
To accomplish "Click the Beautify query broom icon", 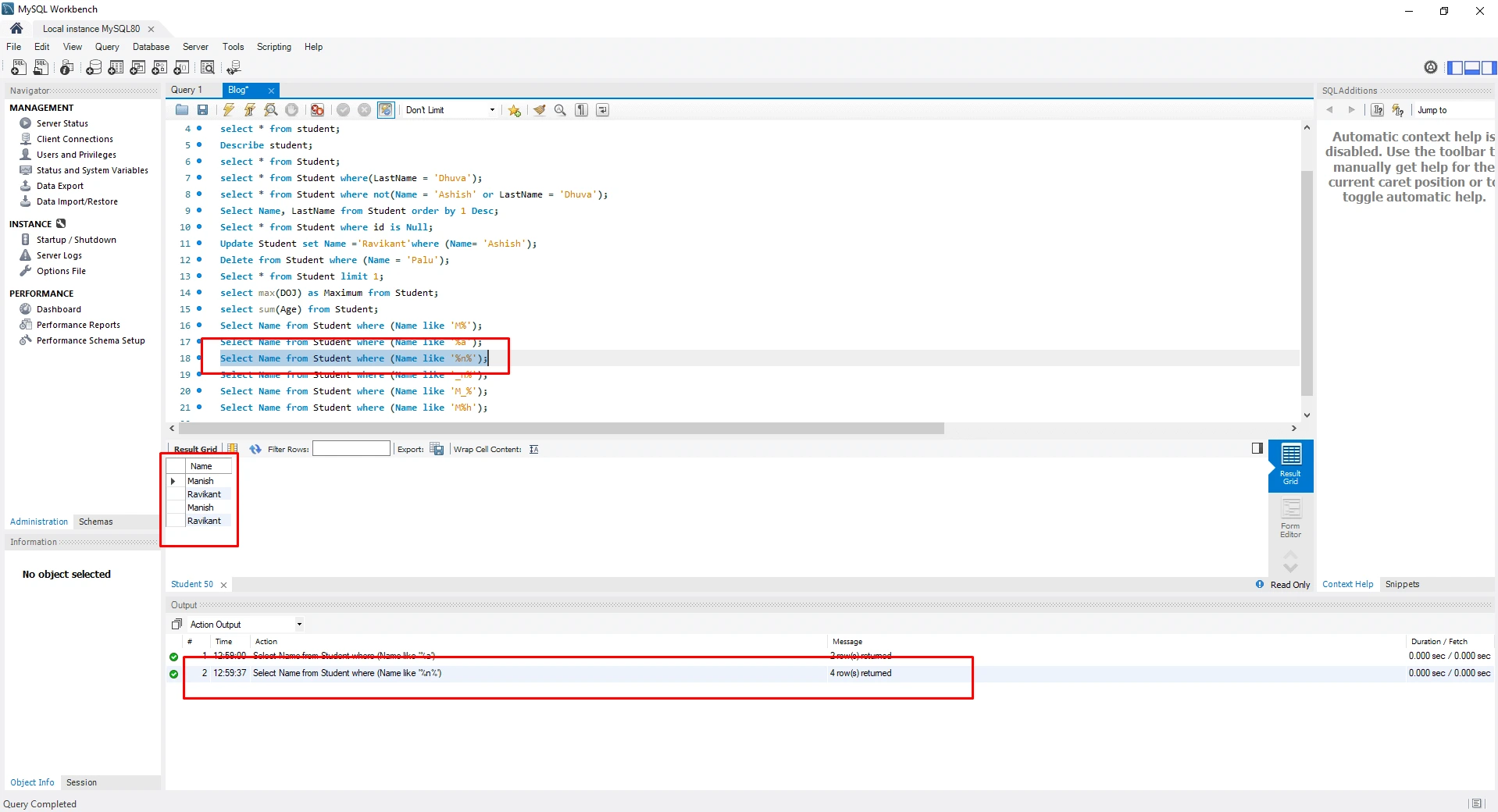I will coord(539,110).
